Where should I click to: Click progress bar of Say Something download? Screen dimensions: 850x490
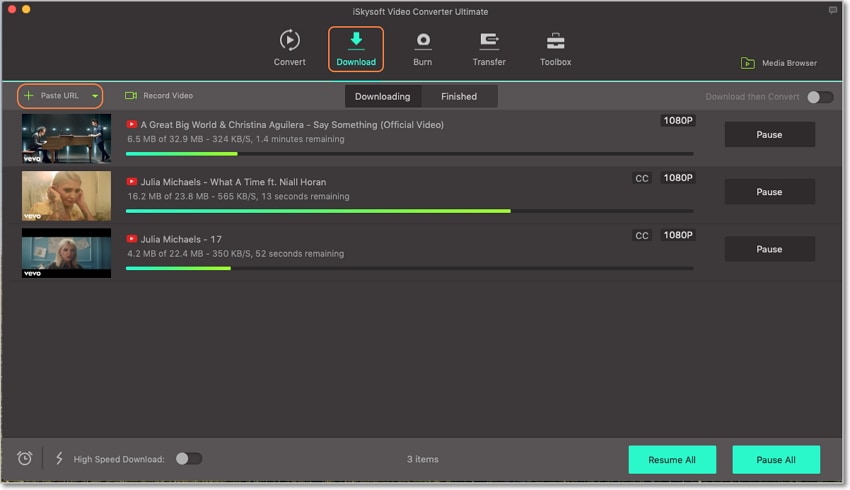point(410,154)
